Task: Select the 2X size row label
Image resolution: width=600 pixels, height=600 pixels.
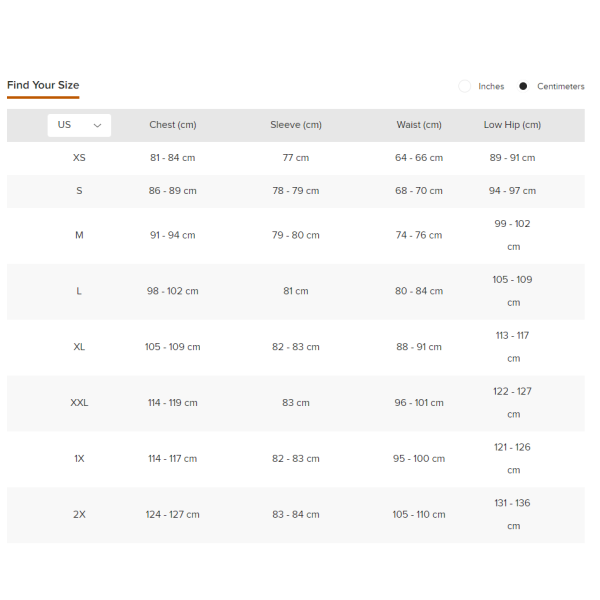Action: 79,515
